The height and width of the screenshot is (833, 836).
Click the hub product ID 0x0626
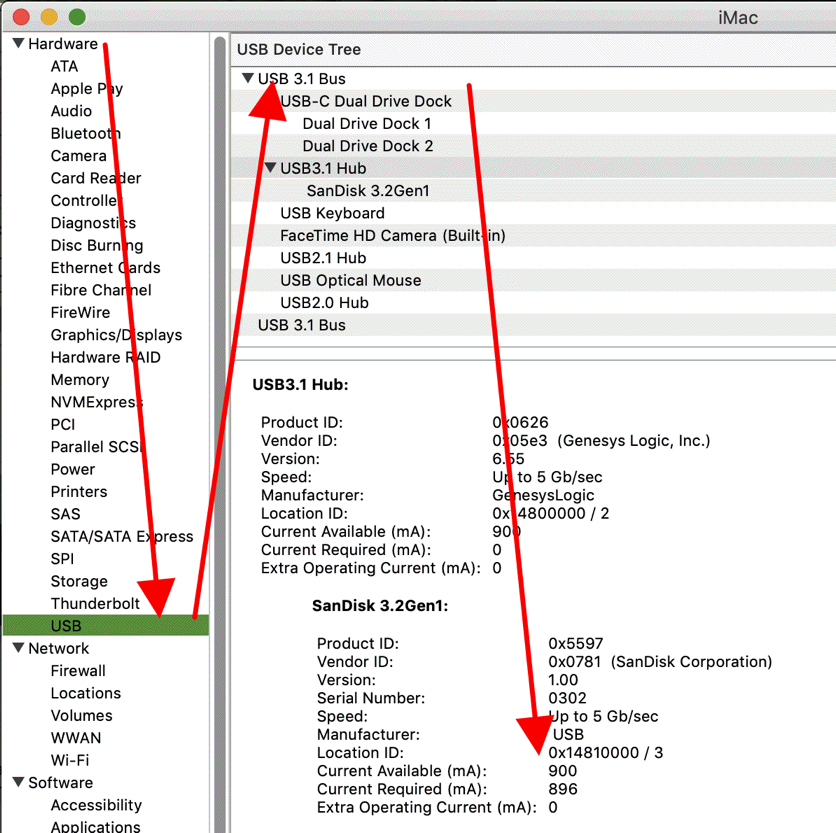(x=520, y=423)
